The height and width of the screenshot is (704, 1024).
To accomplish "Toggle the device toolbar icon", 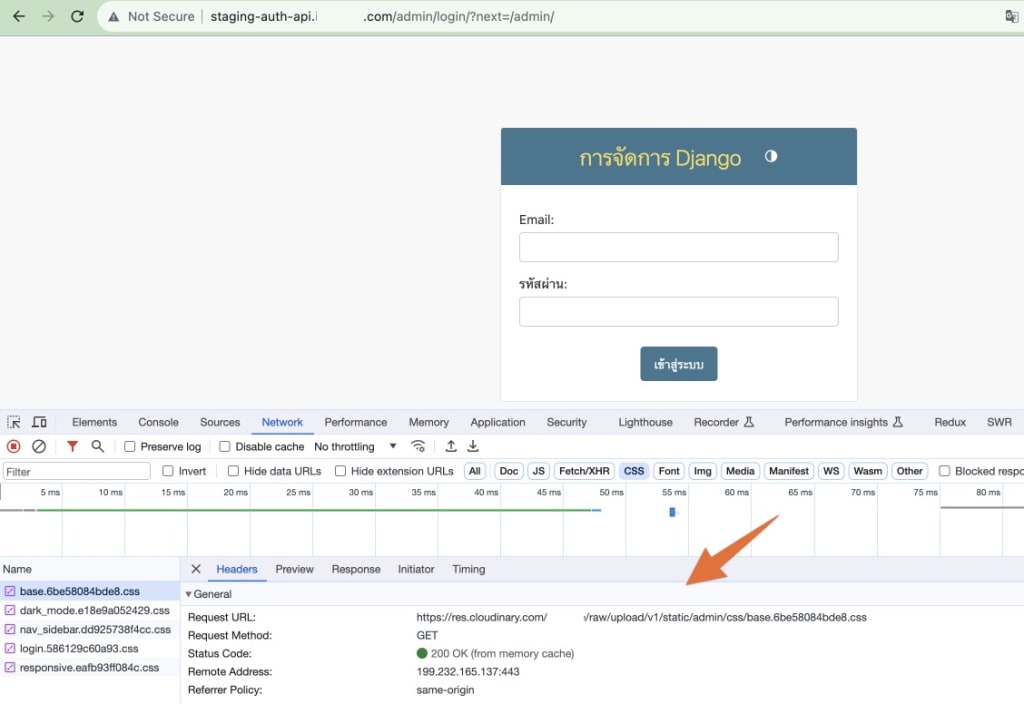I will 39,422.
